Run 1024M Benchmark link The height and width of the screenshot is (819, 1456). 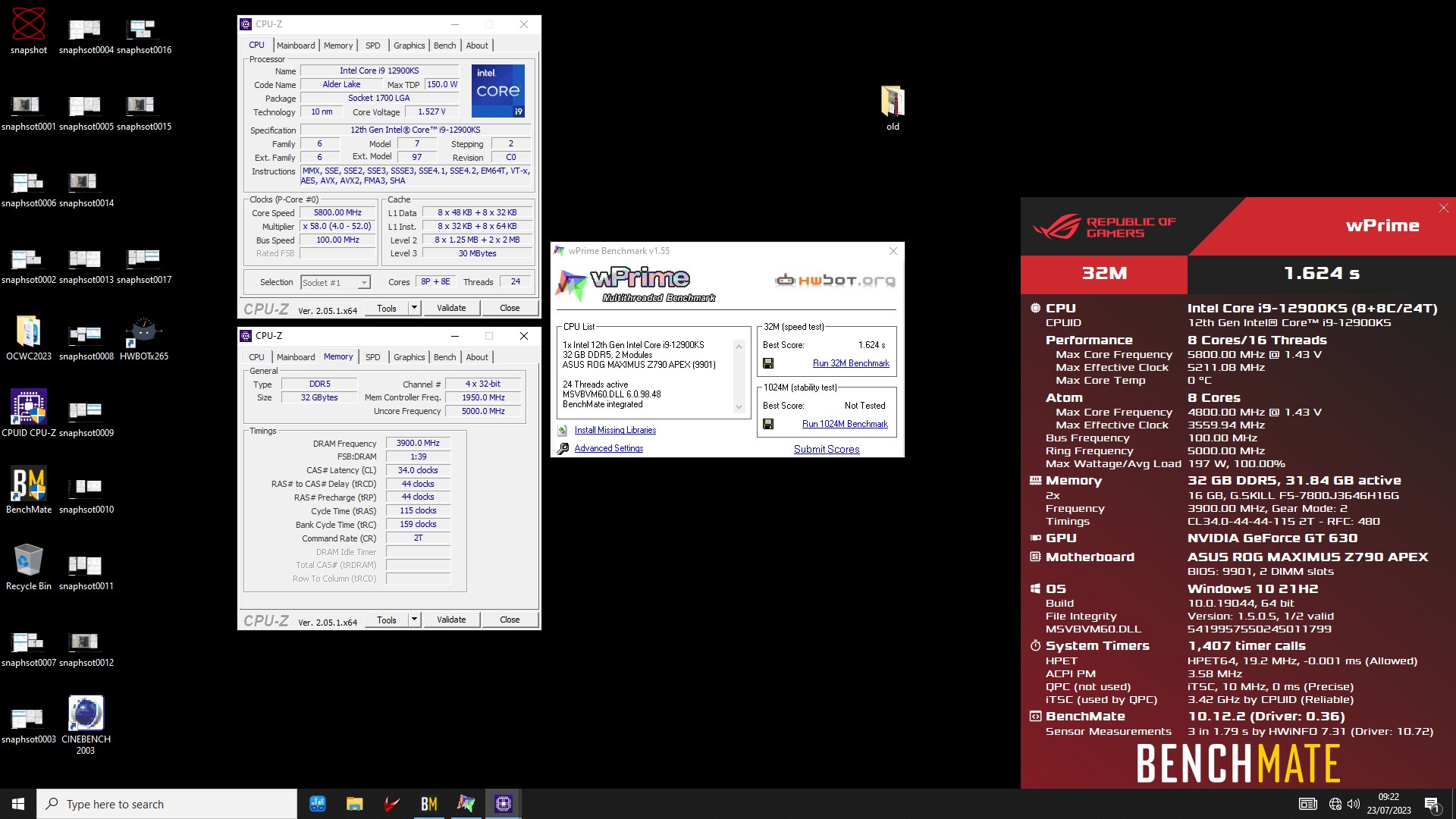click(845, 424)
